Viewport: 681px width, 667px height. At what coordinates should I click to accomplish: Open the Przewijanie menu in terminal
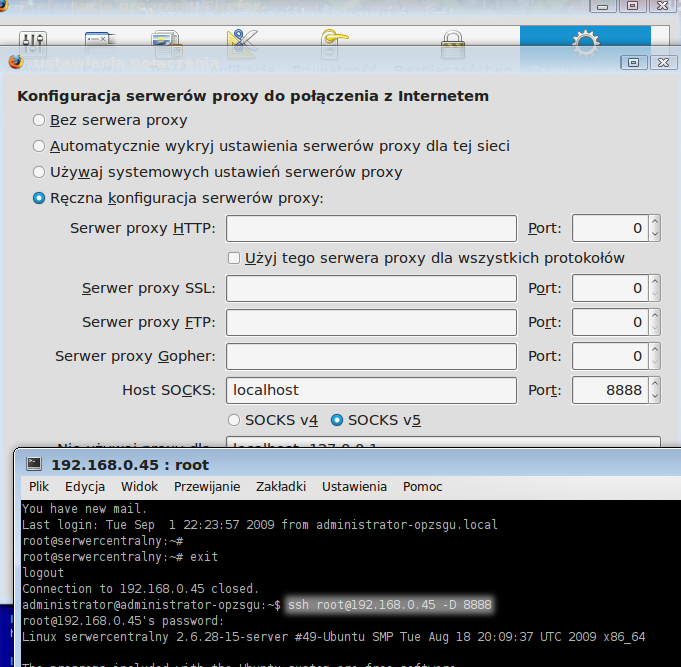[x=207, y=487]
